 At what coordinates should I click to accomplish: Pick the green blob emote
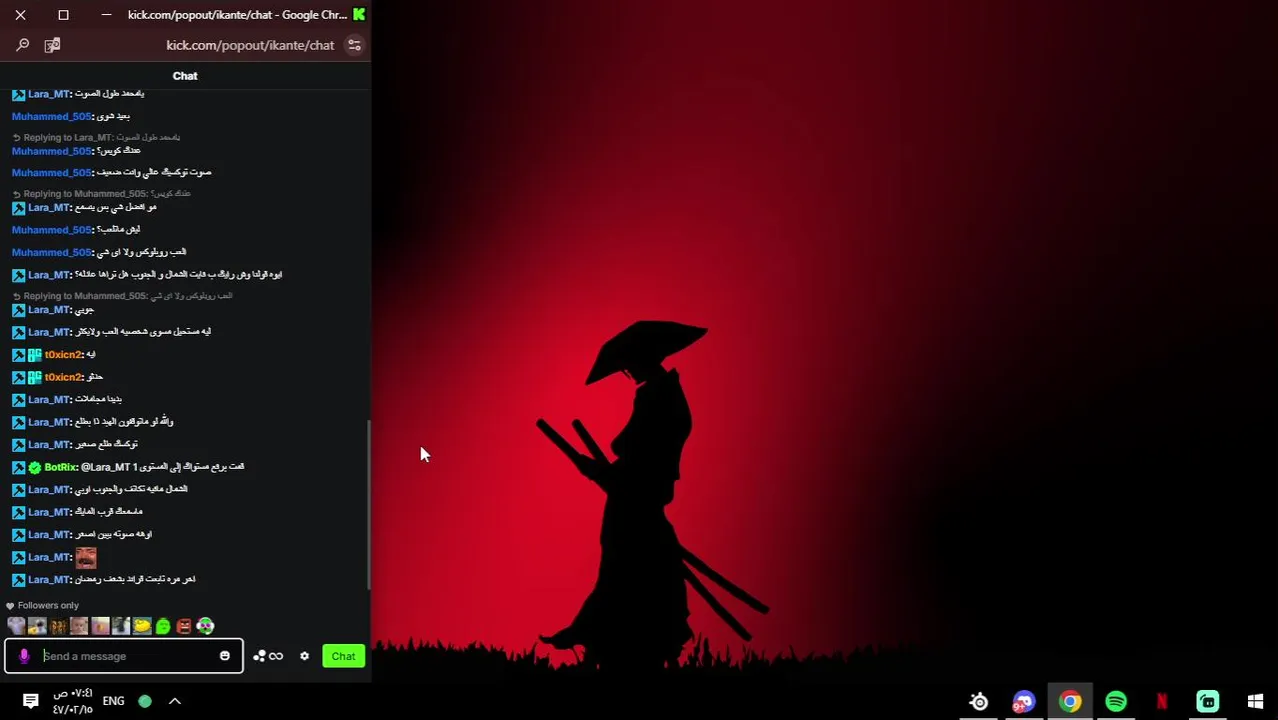tap(164, 626)
